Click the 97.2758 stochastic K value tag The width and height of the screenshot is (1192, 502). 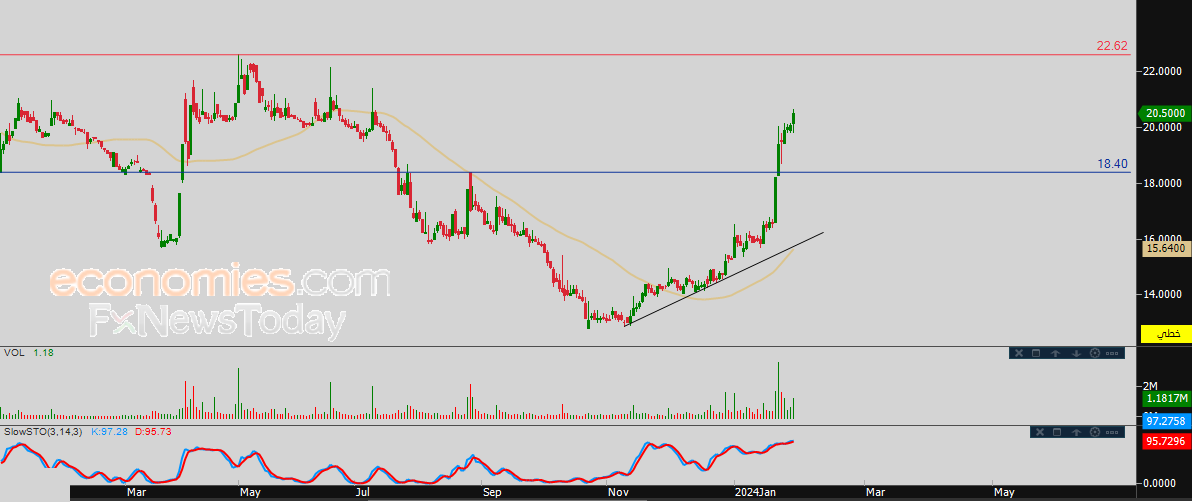pos(1166,421)
